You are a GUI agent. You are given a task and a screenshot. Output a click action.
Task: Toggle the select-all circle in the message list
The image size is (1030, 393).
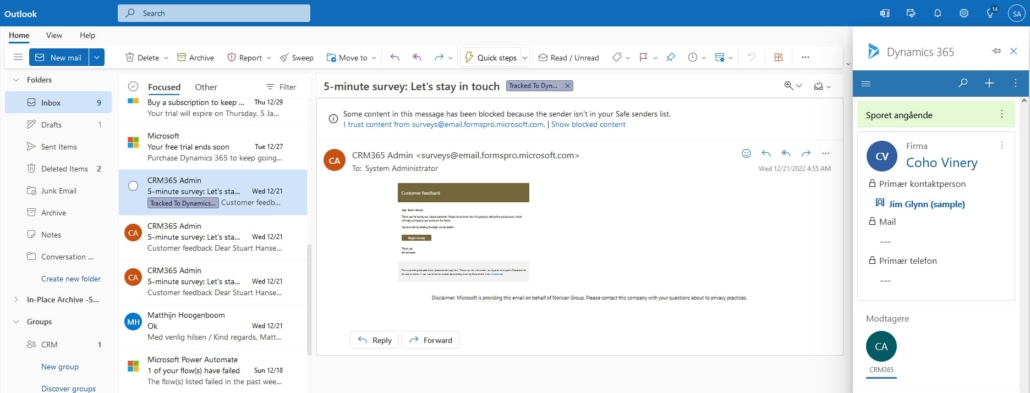pos(133,86)
